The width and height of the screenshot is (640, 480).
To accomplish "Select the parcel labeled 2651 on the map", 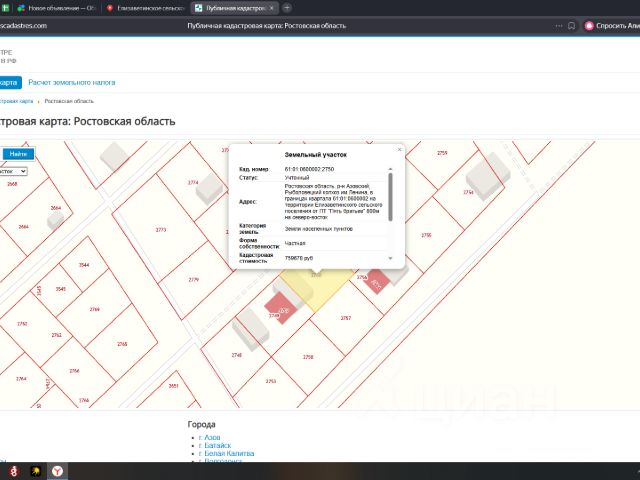I will point(173,386).
